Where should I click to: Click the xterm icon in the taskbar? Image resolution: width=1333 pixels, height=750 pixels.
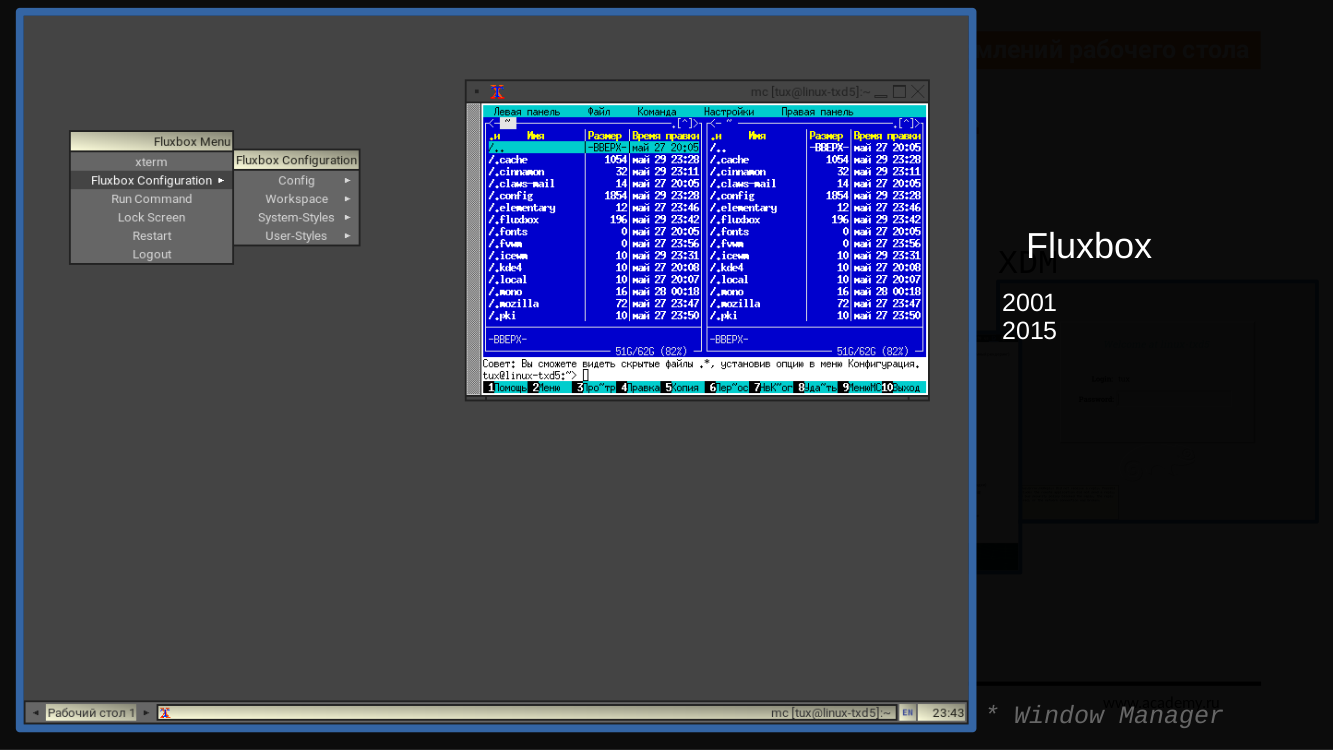165,713
